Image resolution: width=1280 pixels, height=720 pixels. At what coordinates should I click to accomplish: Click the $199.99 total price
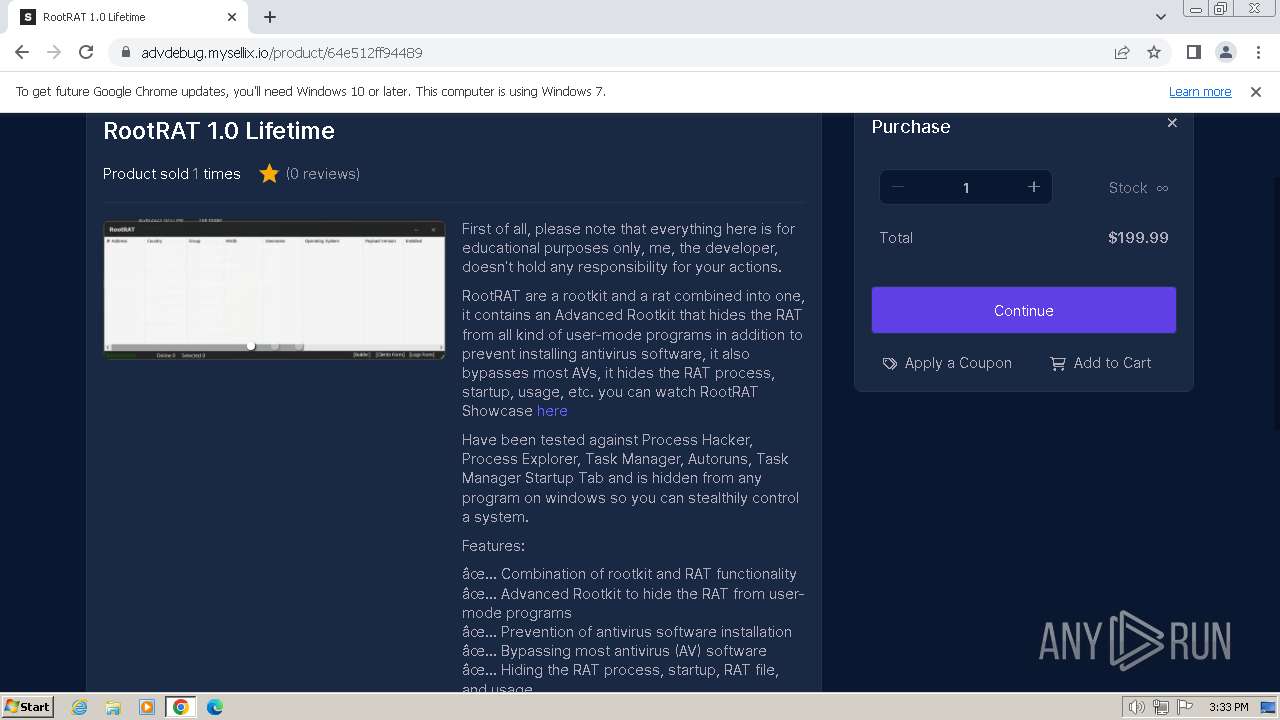pos(1138,238)
